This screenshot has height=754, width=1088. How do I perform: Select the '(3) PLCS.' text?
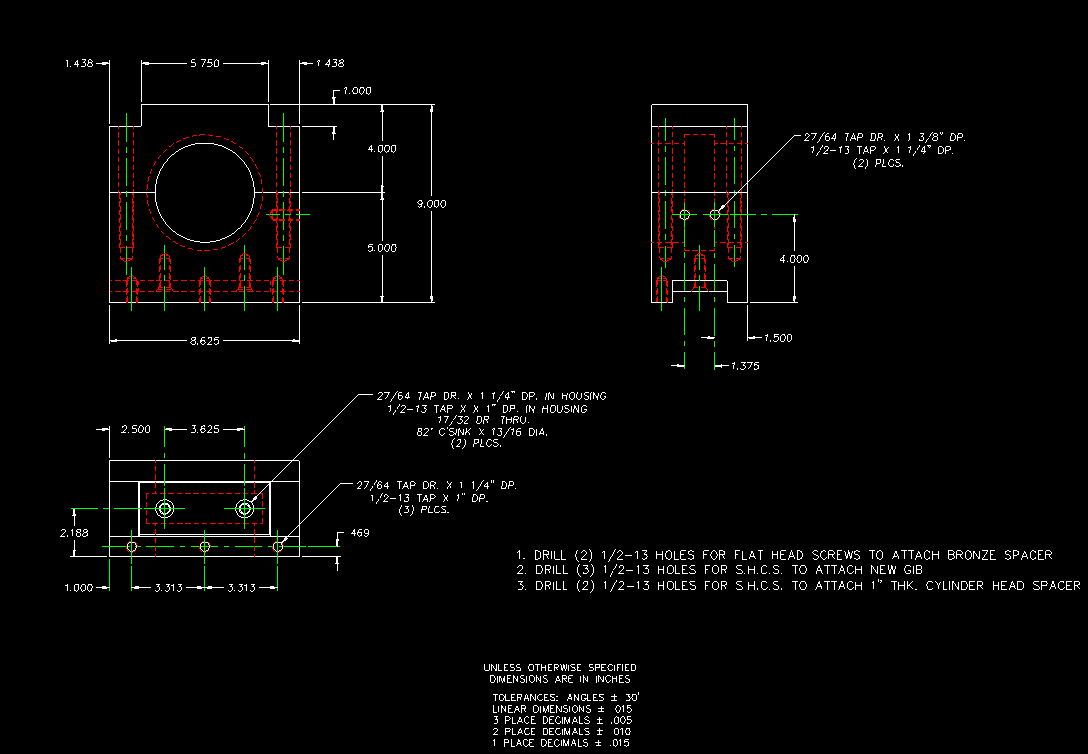(x=424, y=510)
